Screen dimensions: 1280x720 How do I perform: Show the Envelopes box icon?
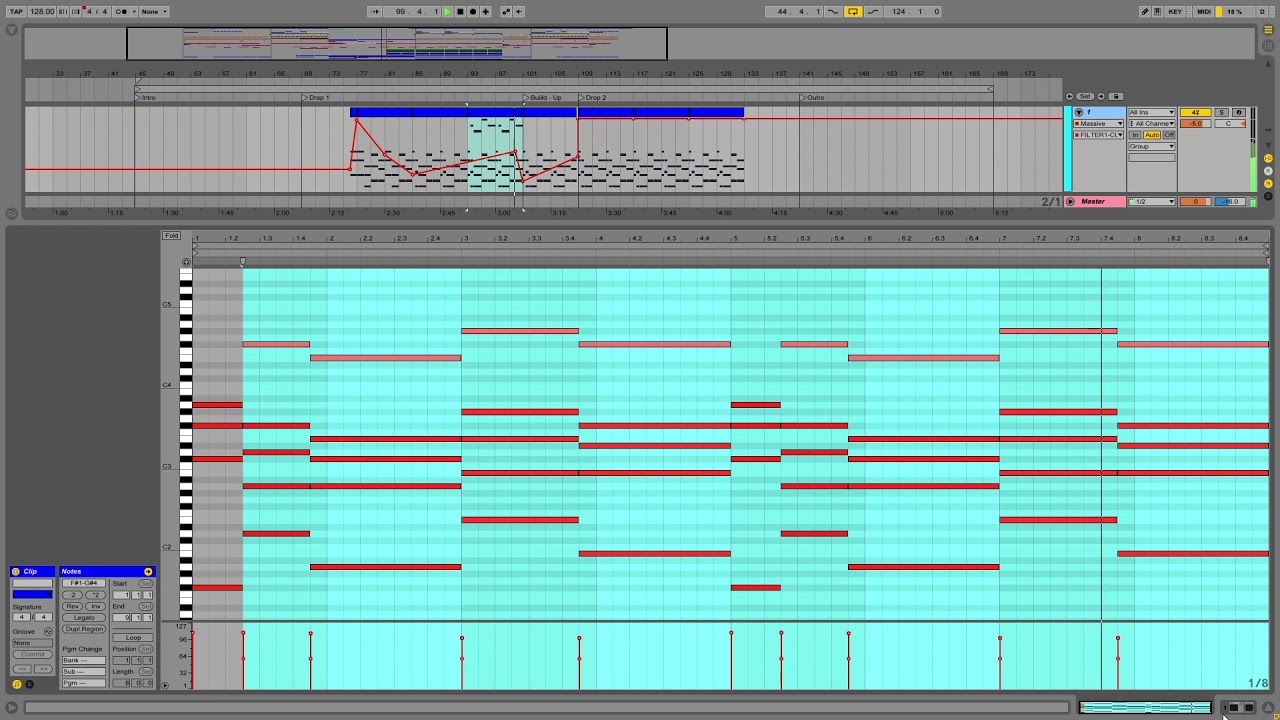(28, 684)
